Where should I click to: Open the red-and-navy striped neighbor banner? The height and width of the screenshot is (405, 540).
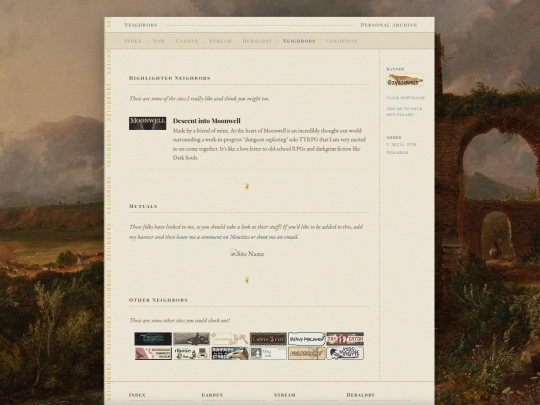coord(345,339)
